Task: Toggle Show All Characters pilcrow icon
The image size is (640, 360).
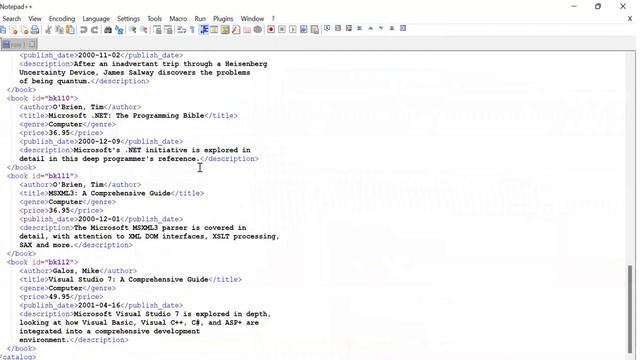Action: [x=192, y=30]
